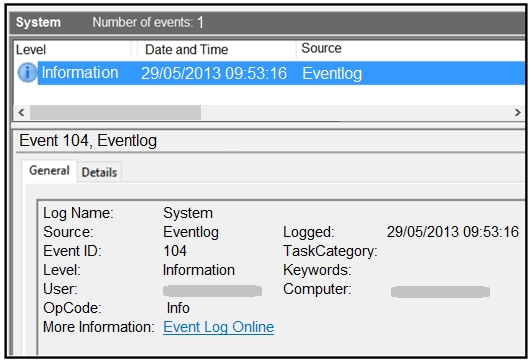This screenshot has height=363, width=531.
Task: Select the Information event row
Action: (271, 73)
